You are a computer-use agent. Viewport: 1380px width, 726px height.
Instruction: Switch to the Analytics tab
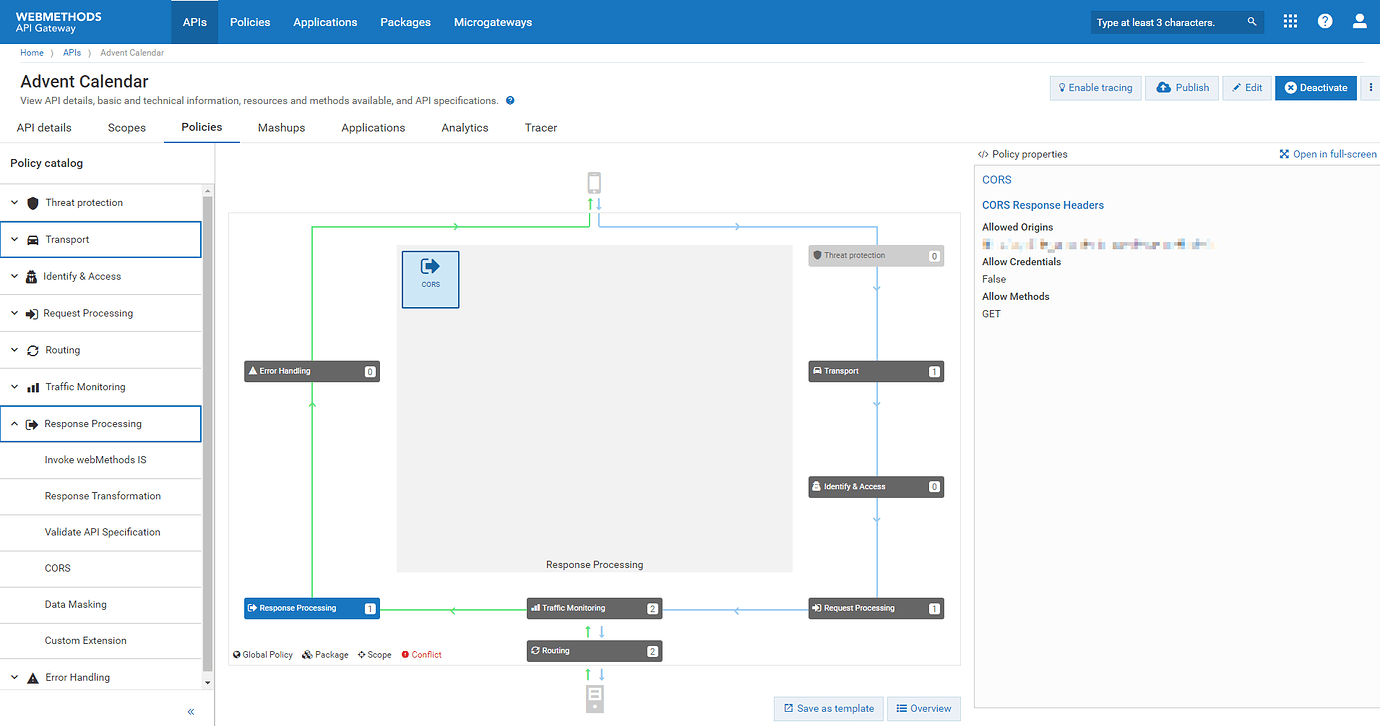(465, 128)
